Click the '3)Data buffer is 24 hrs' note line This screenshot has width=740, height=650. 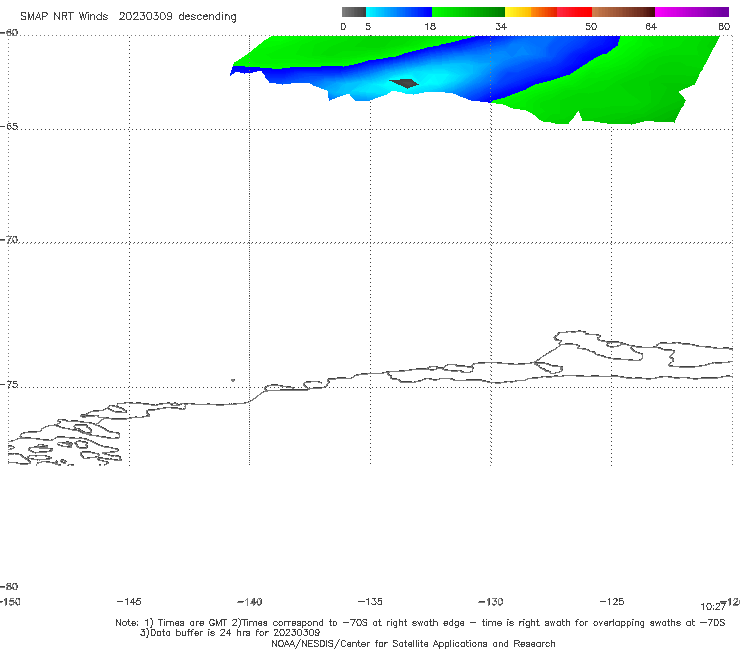click(230, 633)
